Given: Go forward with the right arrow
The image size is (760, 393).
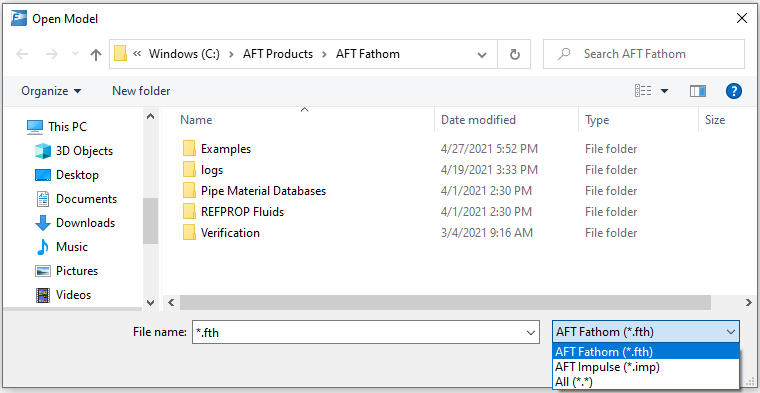Looking at the screenshot, I should pos(51,54).
